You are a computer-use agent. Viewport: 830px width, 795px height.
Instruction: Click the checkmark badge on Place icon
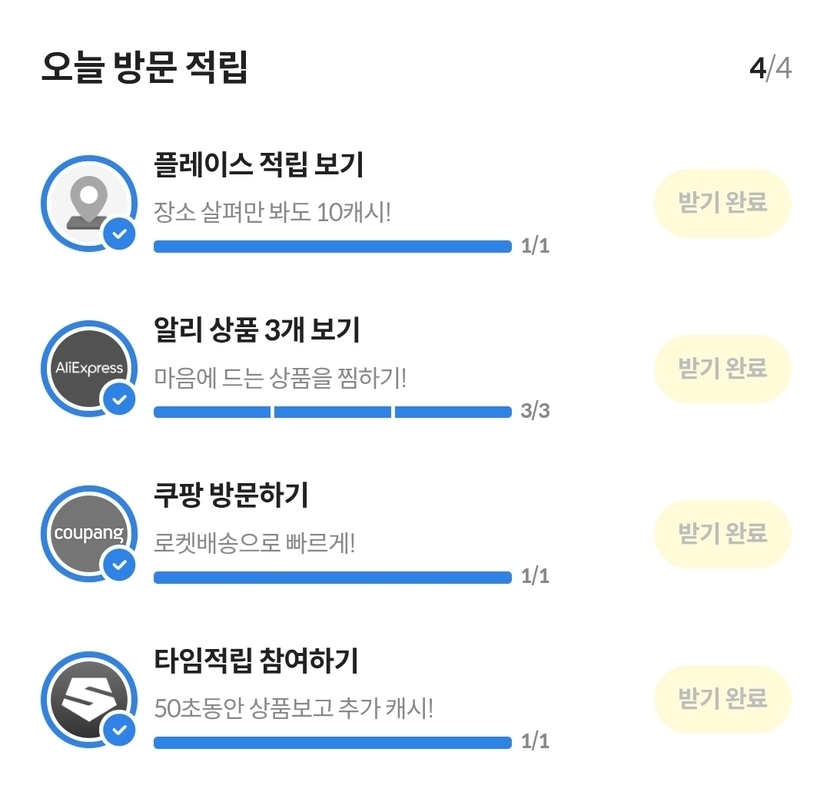[x=120, y=235]
